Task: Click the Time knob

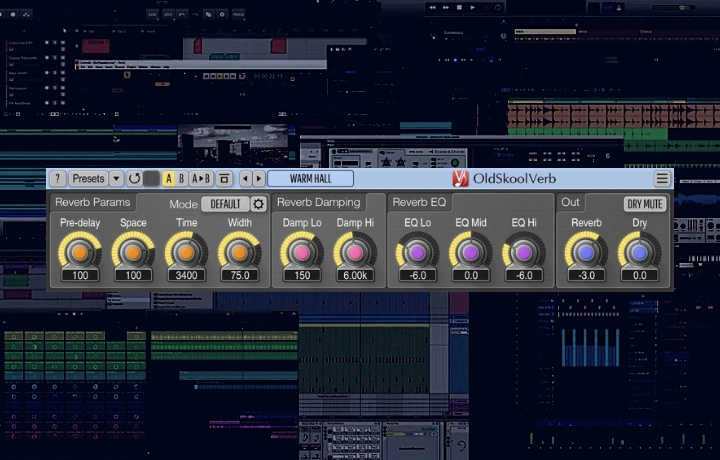Action: coord(186,252)
